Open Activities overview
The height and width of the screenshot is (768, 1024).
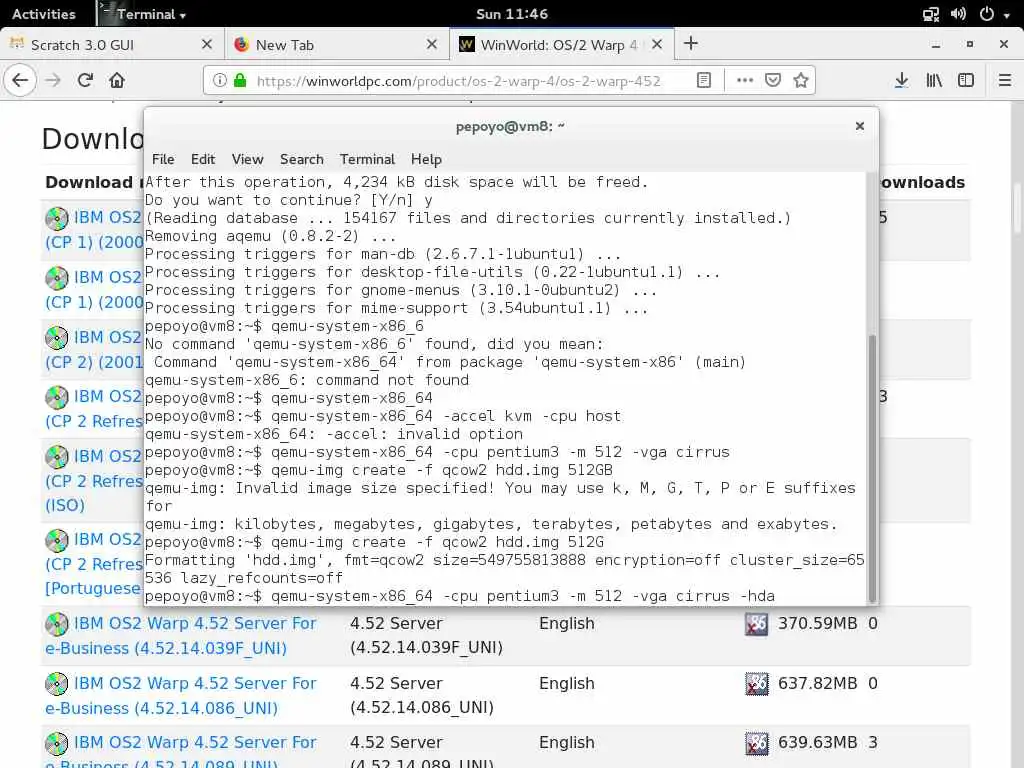pyautogui.click(x=44, y=14)
